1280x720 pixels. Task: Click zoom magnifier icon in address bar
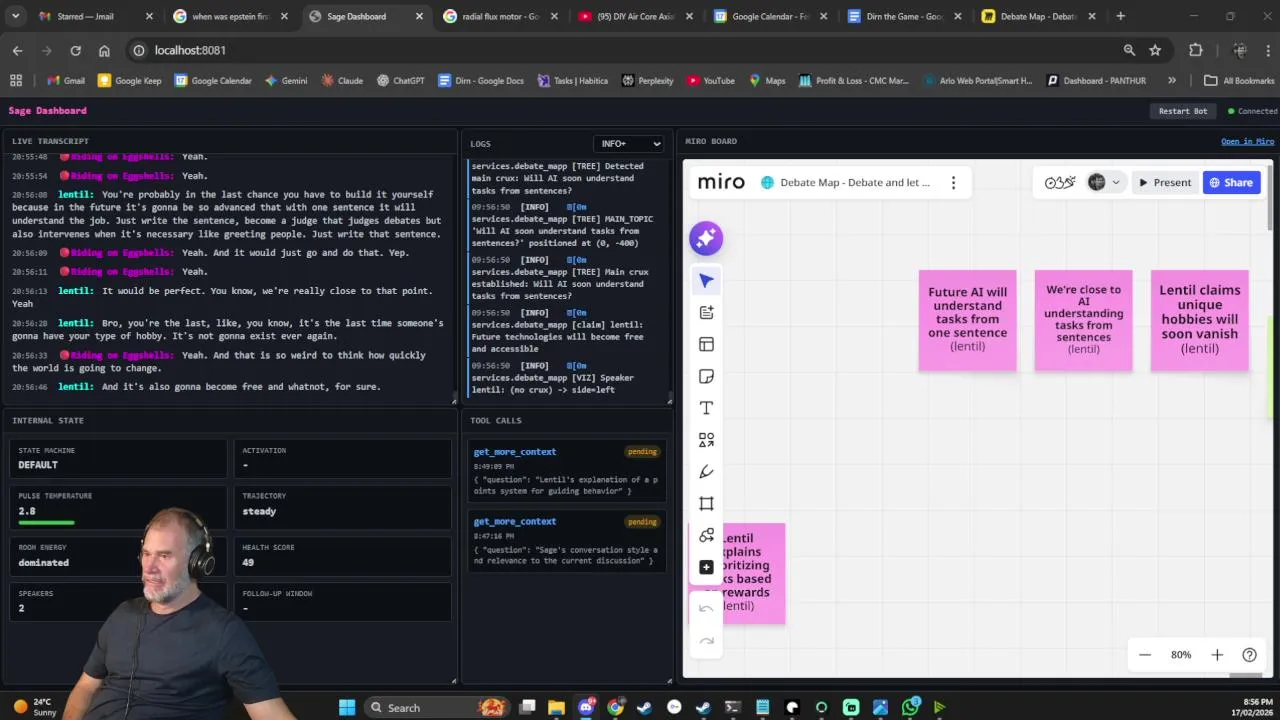pyautogui.click(x=1129, y=50)
